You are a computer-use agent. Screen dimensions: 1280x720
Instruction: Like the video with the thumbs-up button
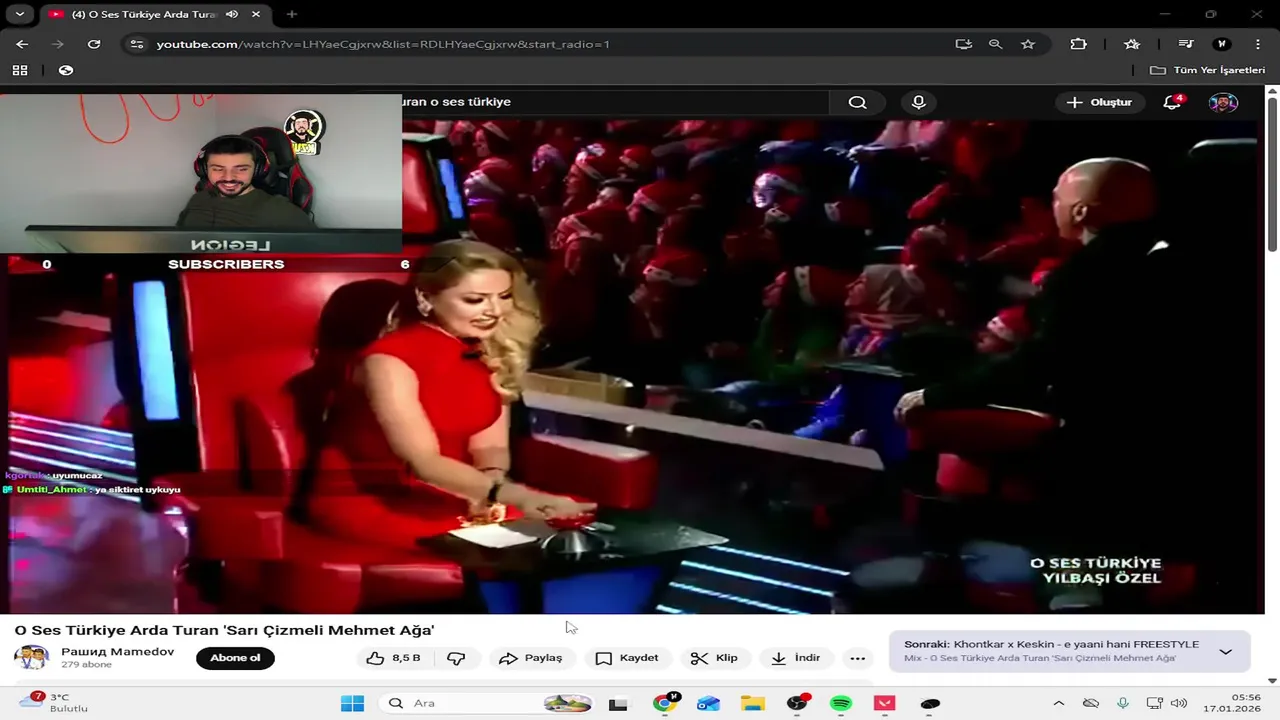pyautogui.click(x=393, y=658)
